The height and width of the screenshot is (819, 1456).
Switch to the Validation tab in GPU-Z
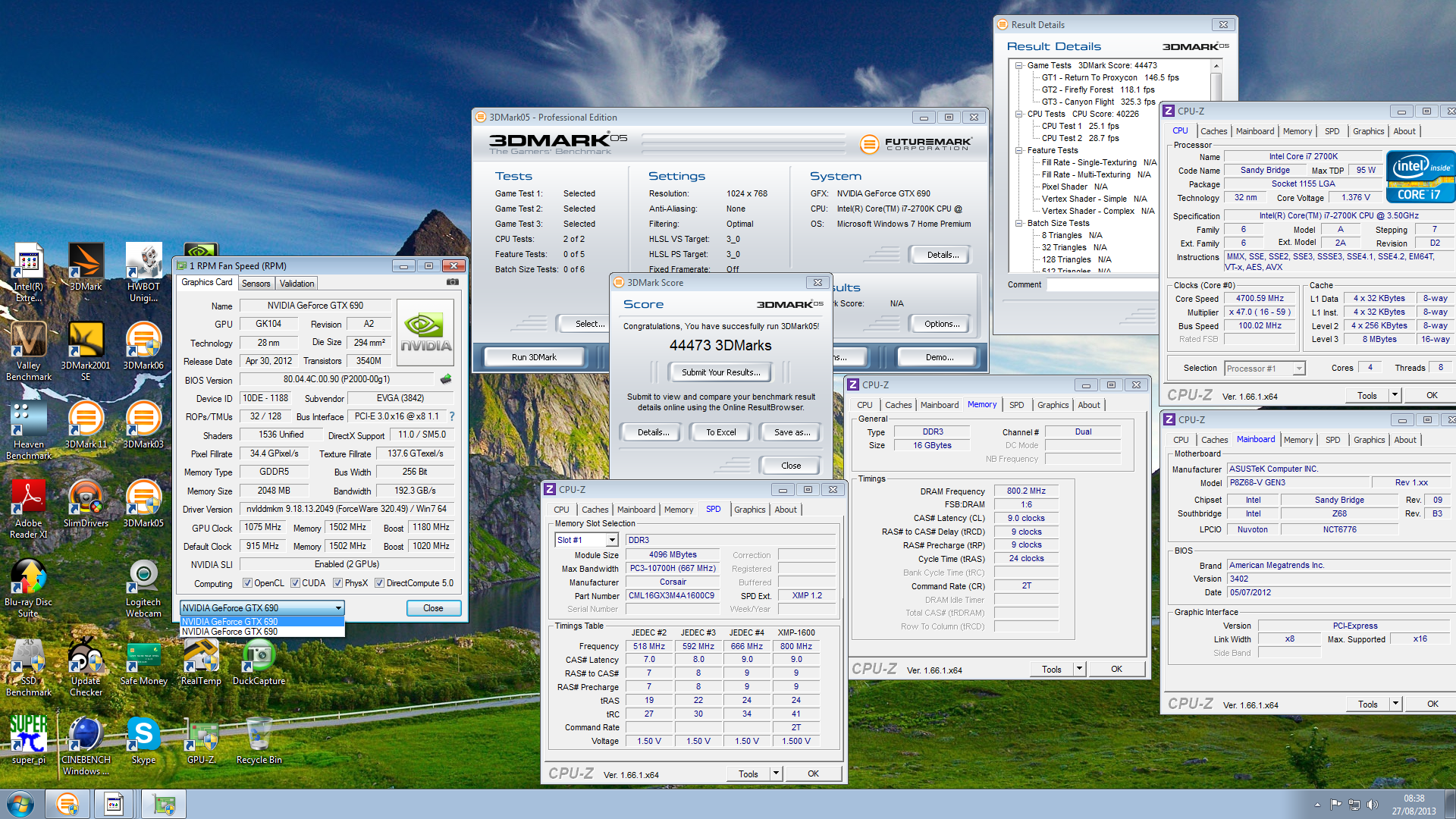click(297, 284)
